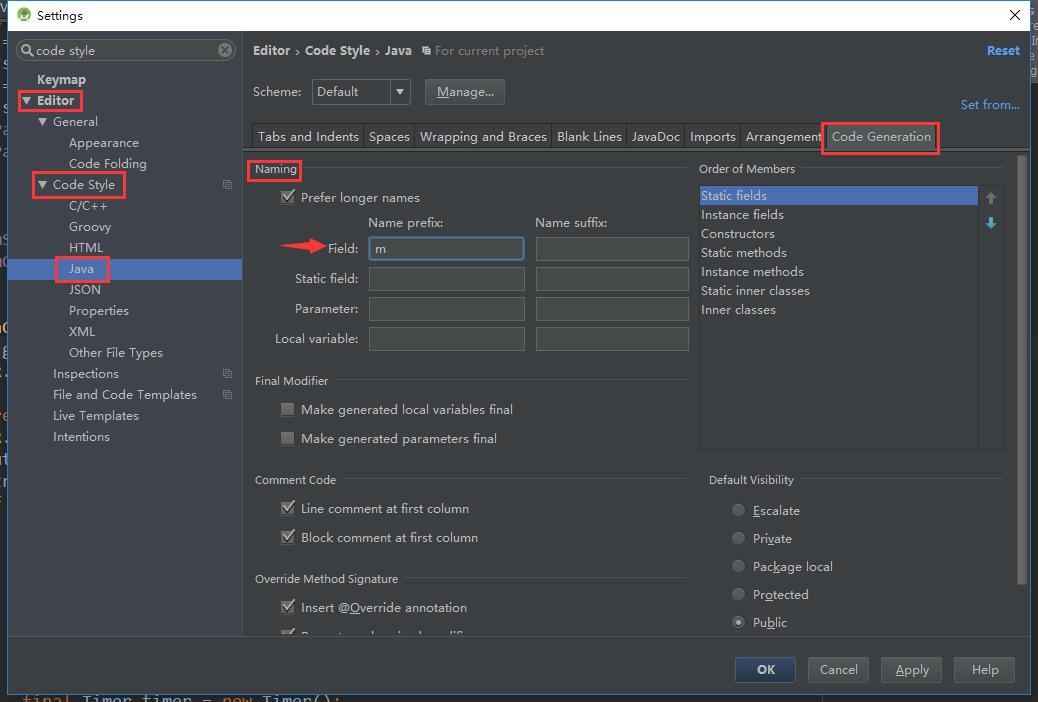Clear the code style search text
Screen dimensions: 1038x702
pos(225,50)
